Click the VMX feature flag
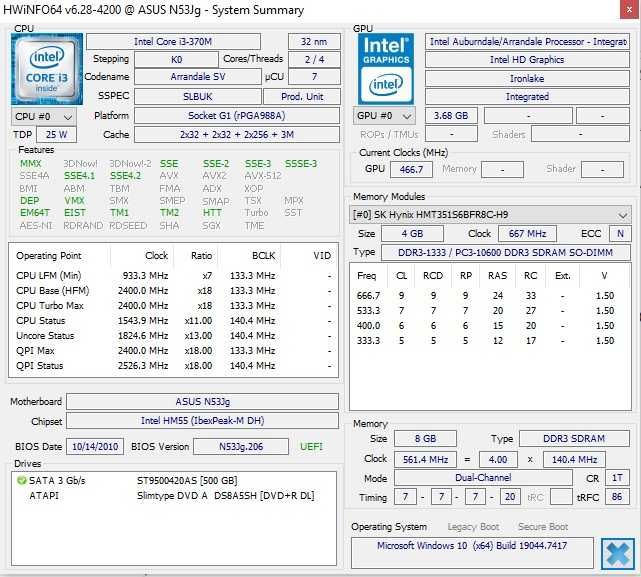Screen dimensions: 641x577 click(74, 201)
